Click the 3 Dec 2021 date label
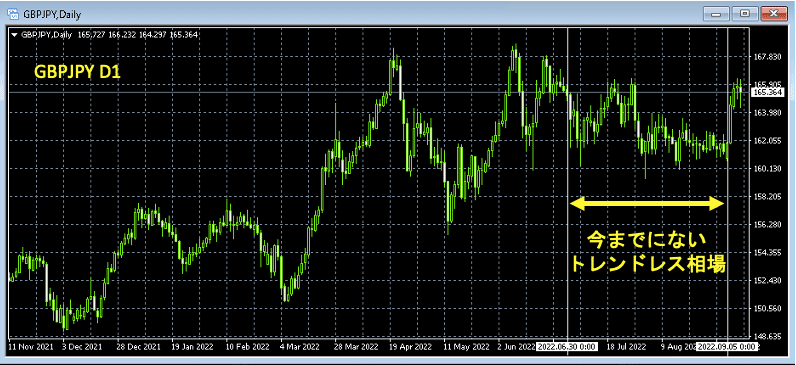796x365 pixels. click(83, 347)
